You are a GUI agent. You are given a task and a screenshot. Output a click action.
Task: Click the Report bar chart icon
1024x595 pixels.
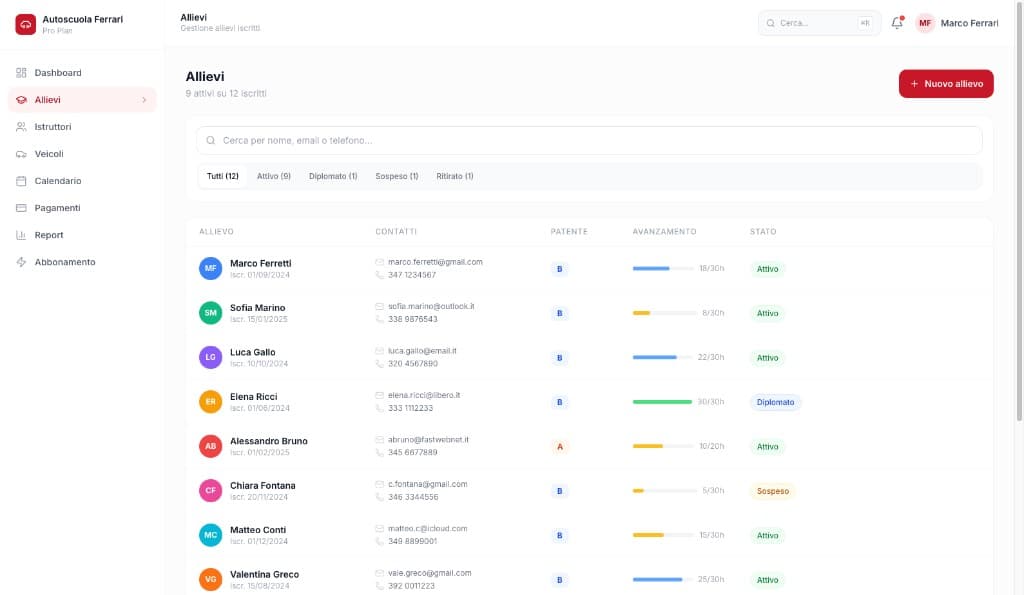click(22, 235)
